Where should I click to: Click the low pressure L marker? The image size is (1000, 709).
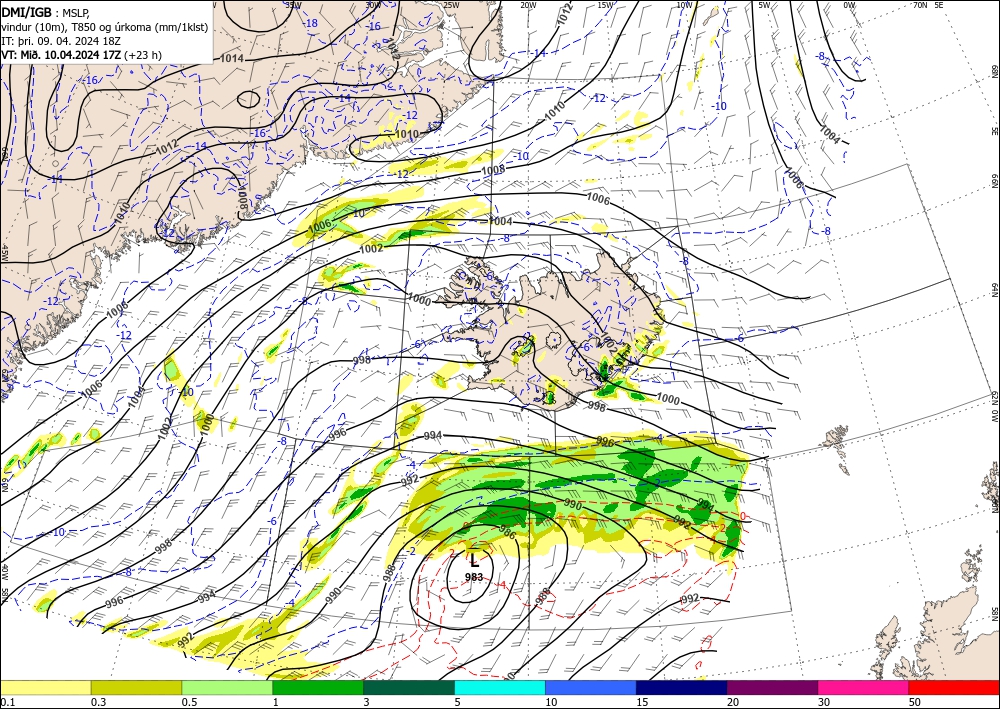[474, 562]
